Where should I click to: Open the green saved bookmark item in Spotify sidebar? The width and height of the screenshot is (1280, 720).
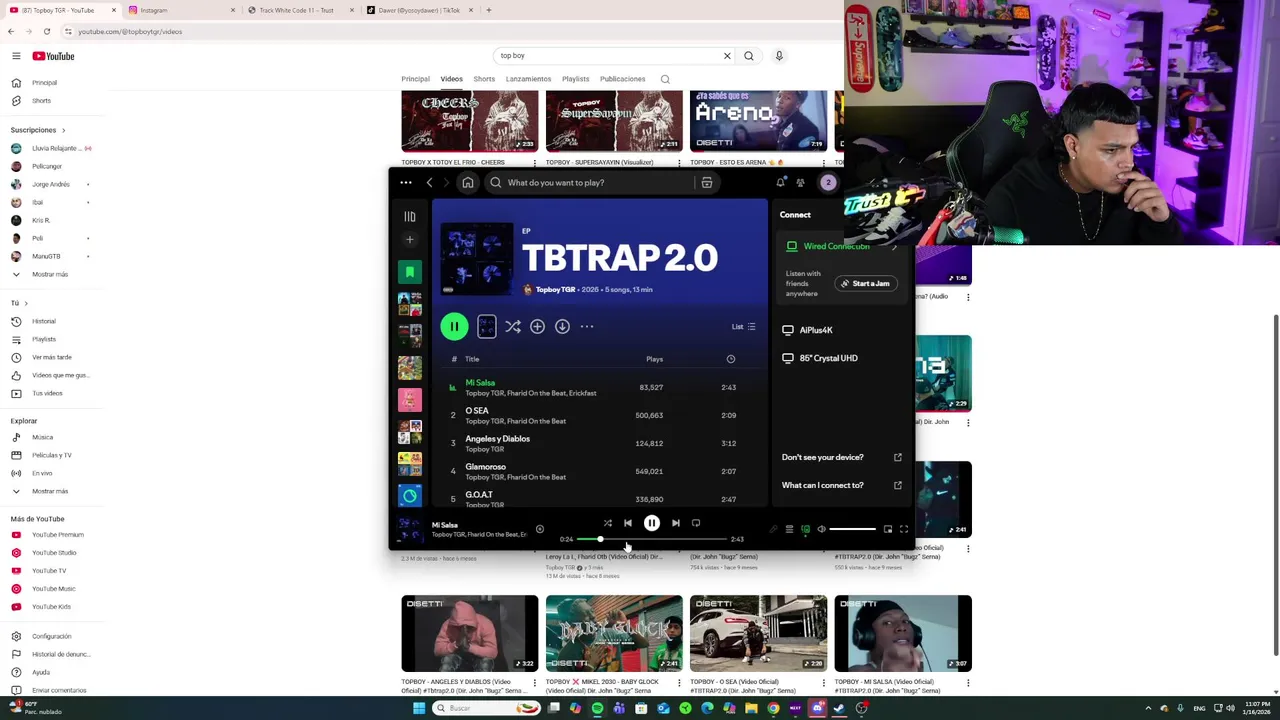pos(410,272)
